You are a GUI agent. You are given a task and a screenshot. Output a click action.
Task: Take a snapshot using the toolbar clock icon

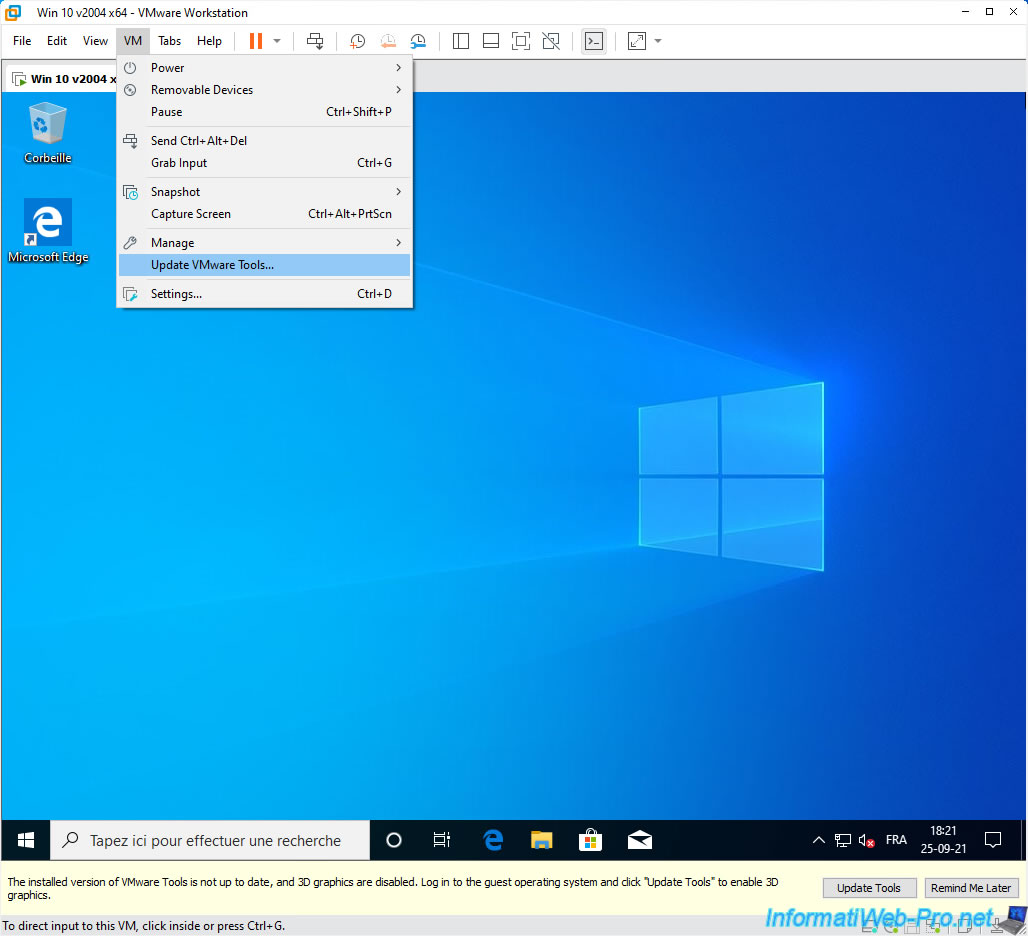point(357,41)
